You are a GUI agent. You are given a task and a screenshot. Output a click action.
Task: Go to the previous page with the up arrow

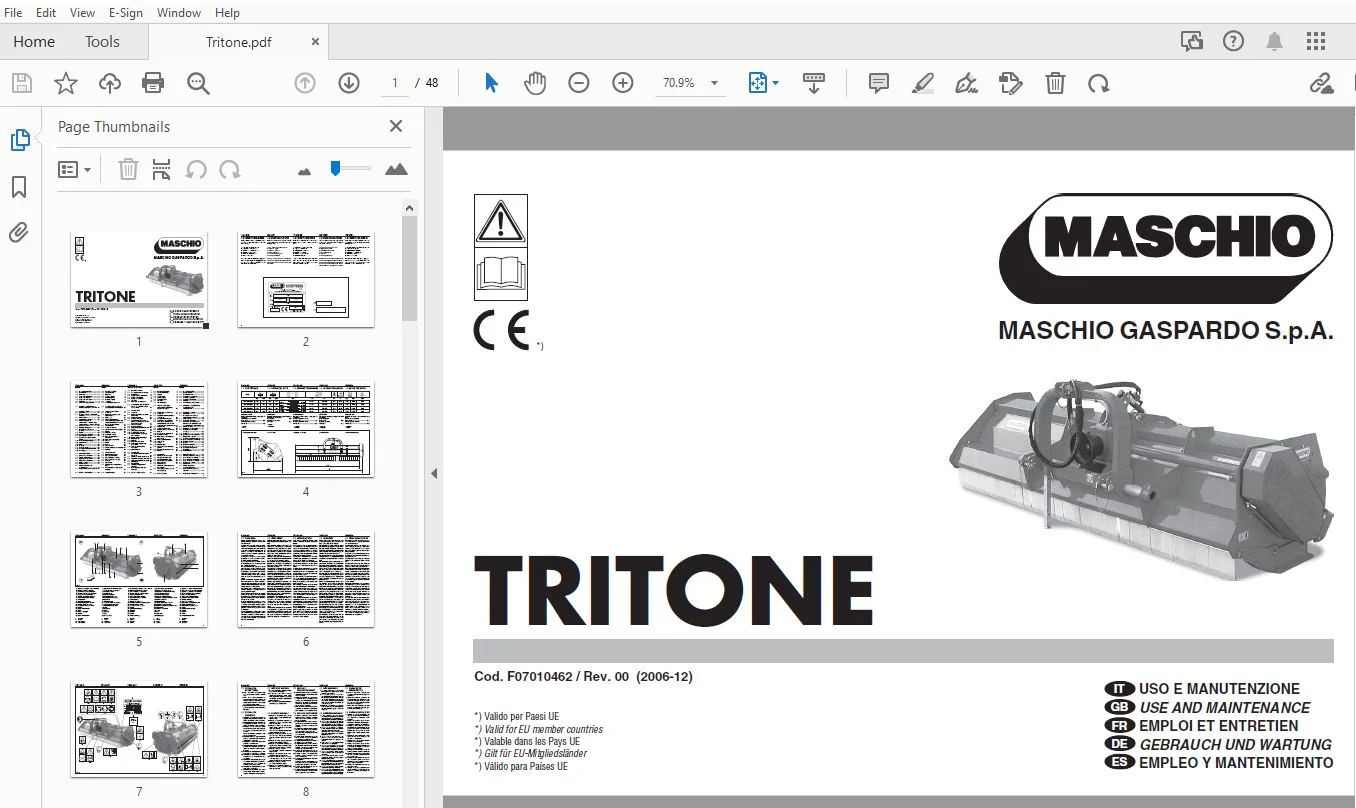coord(305,83)
